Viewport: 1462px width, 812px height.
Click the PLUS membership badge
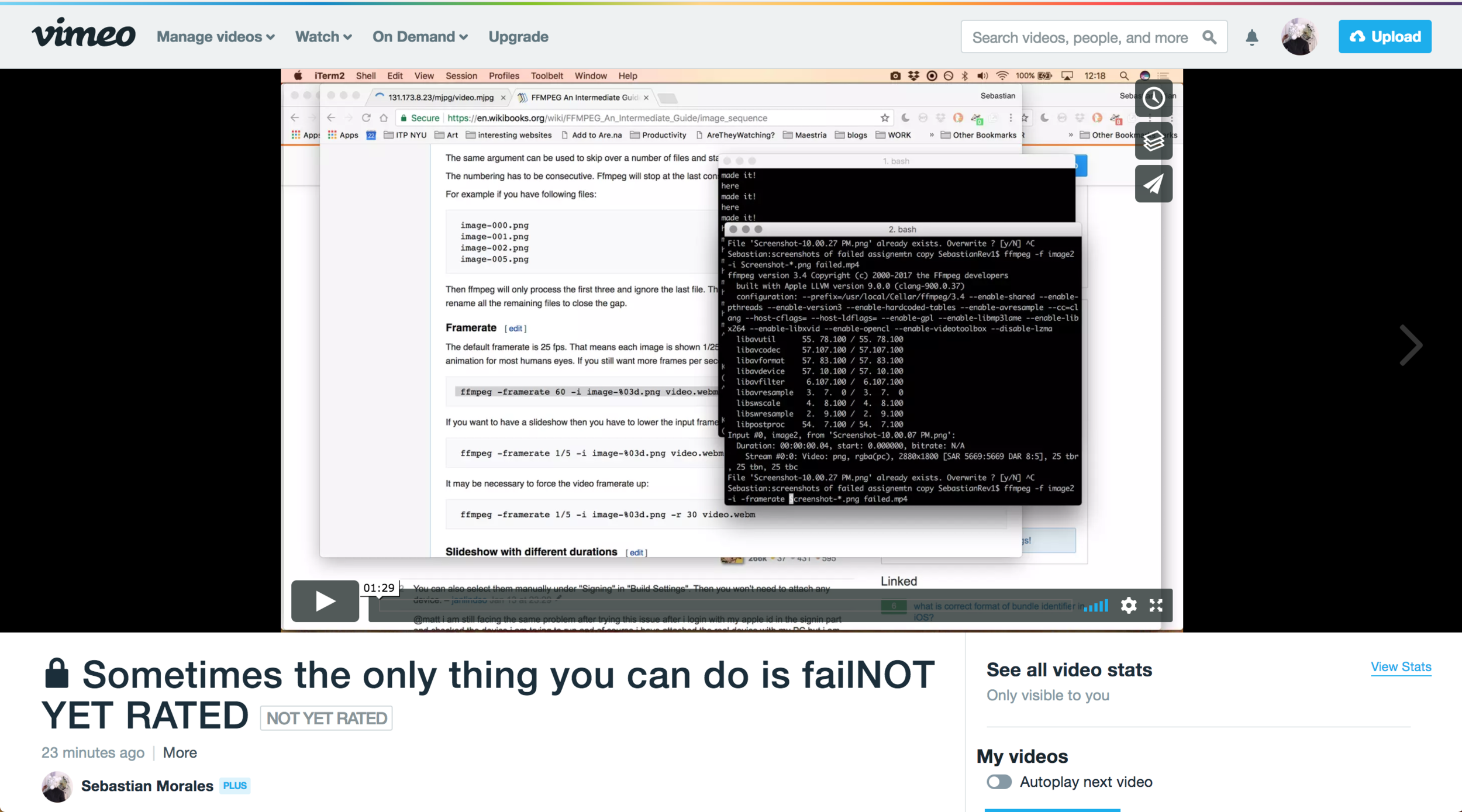click(x=235, y=786)
